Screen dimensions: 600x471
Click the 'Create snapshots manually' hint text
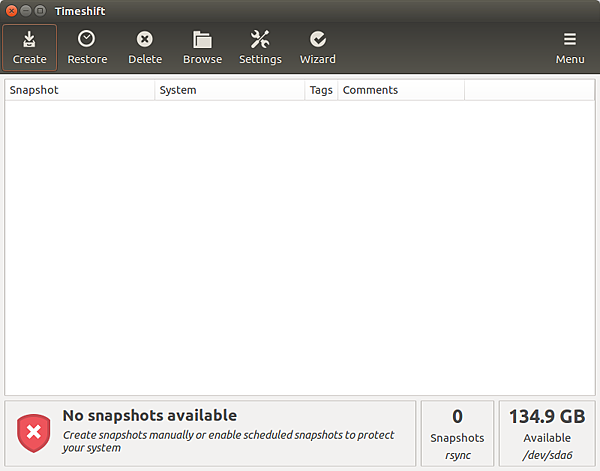228,441
